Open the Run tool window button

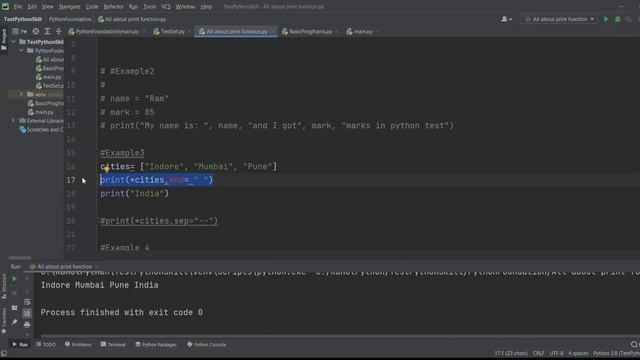click(x=20, y=344)
